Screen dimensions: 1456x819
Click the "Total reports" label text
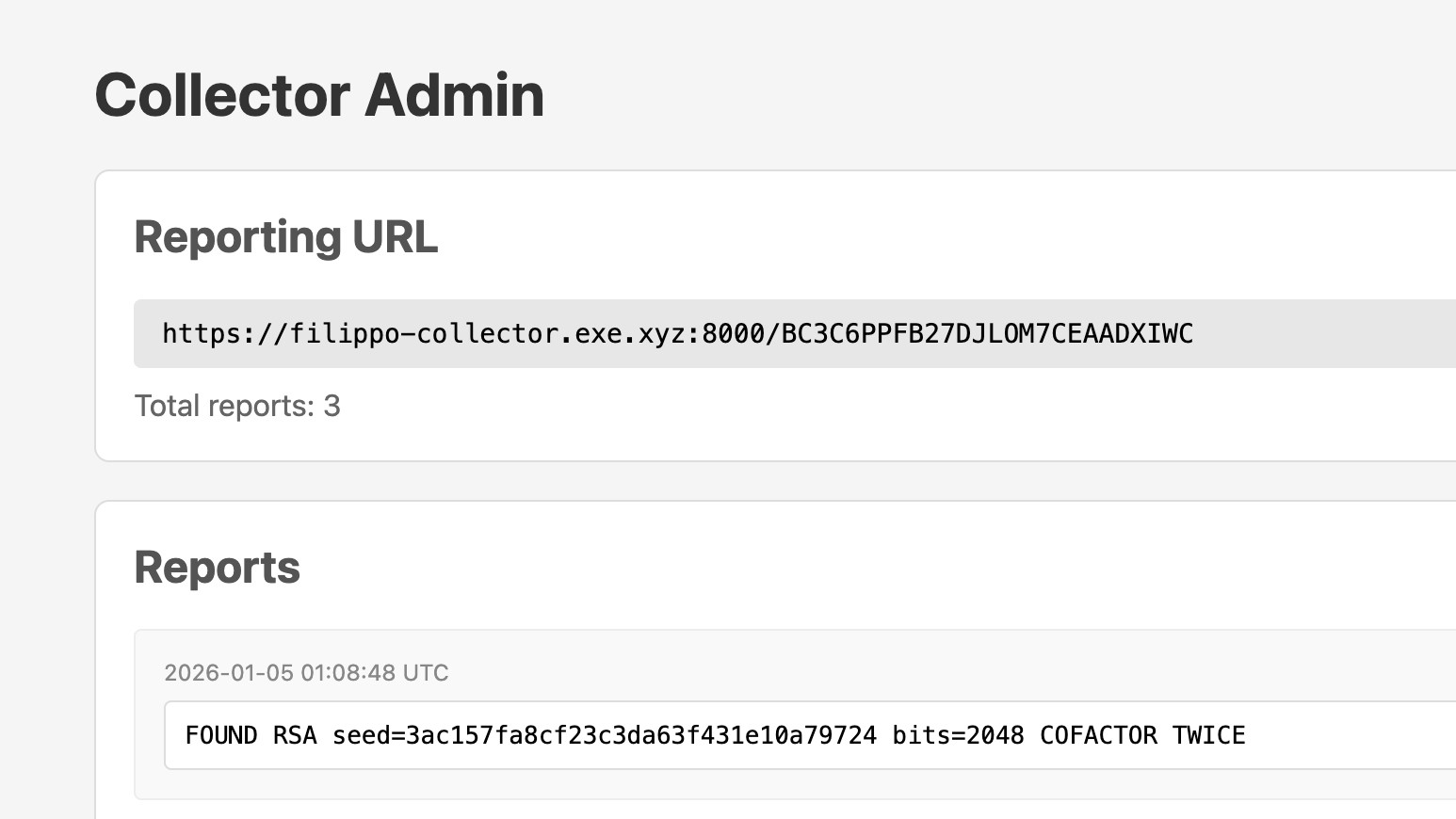[224, 406]
